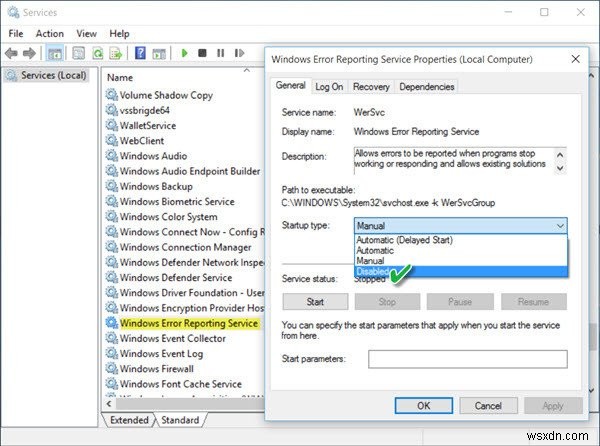
Task: Switch to the Standard view tab
Action: click(x=180, y=420)
